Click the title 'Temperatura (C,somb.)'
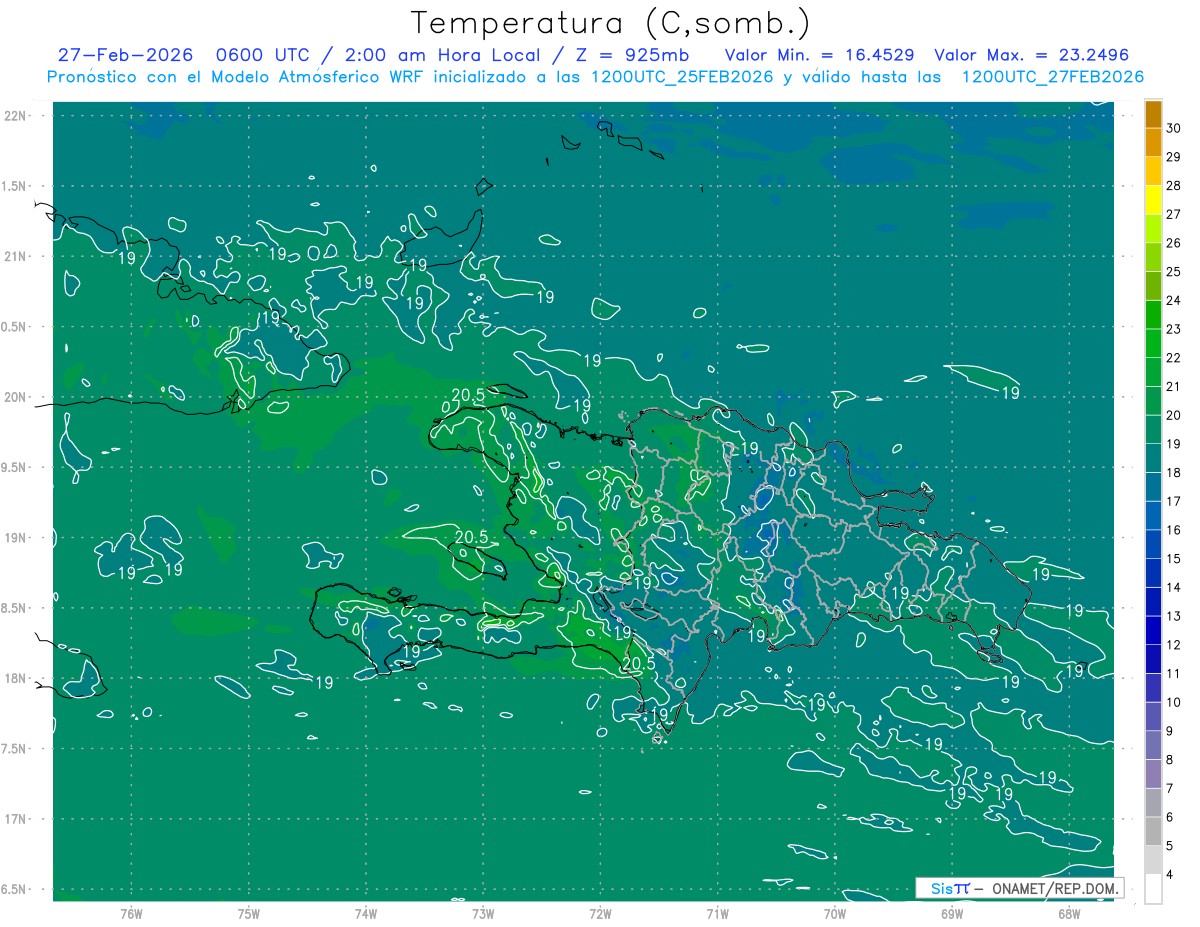This screenshot has height=927, width=1200. pos(610,24)
